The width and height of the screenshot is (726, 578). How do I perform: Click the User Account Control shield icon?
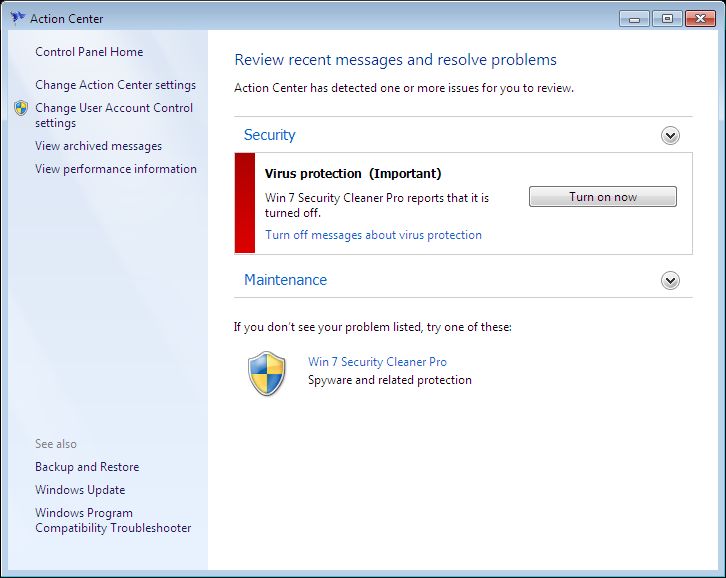(x=21, y=108)
